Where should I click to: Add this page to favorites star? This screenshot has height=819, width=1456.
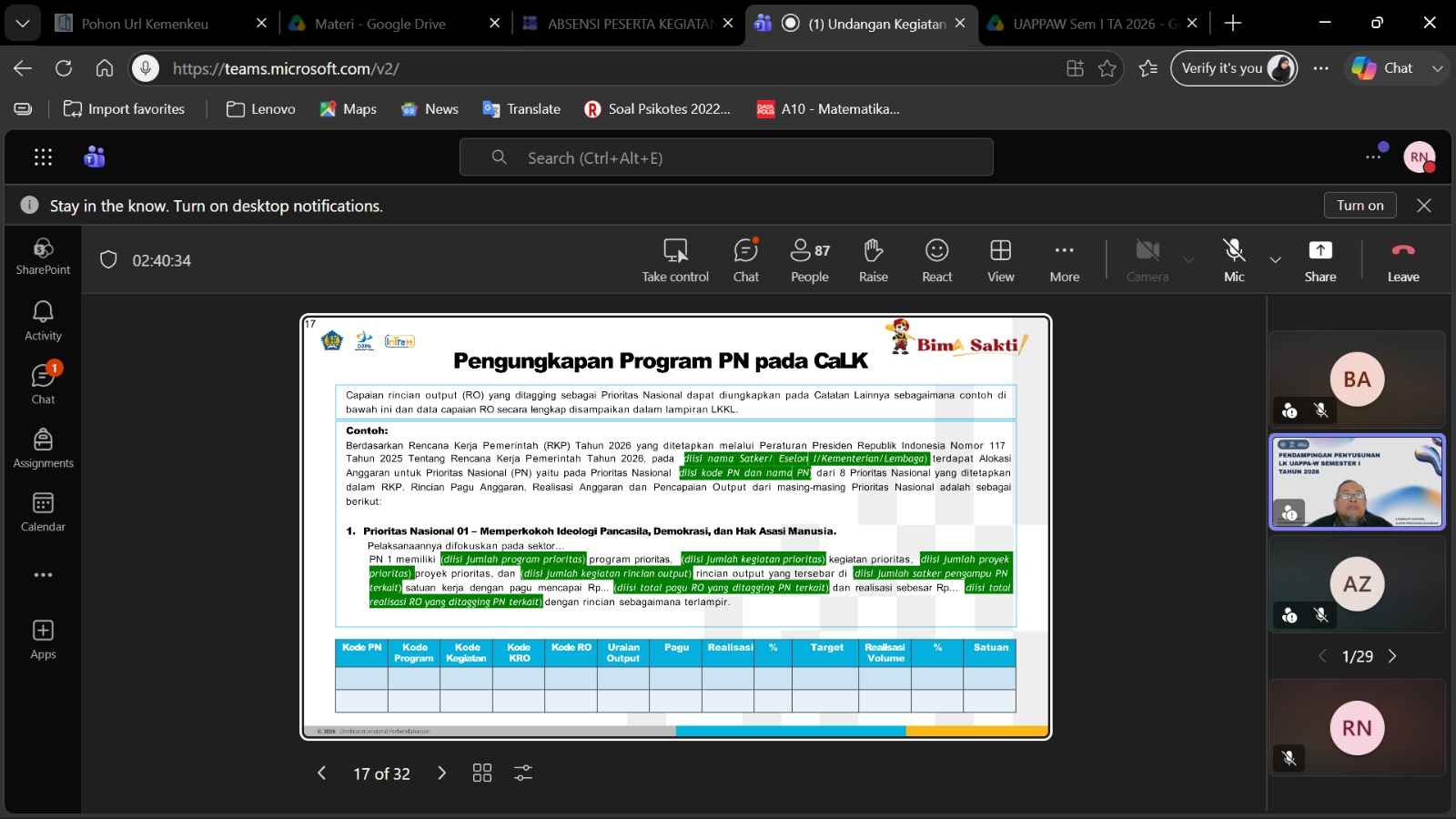1107,68
